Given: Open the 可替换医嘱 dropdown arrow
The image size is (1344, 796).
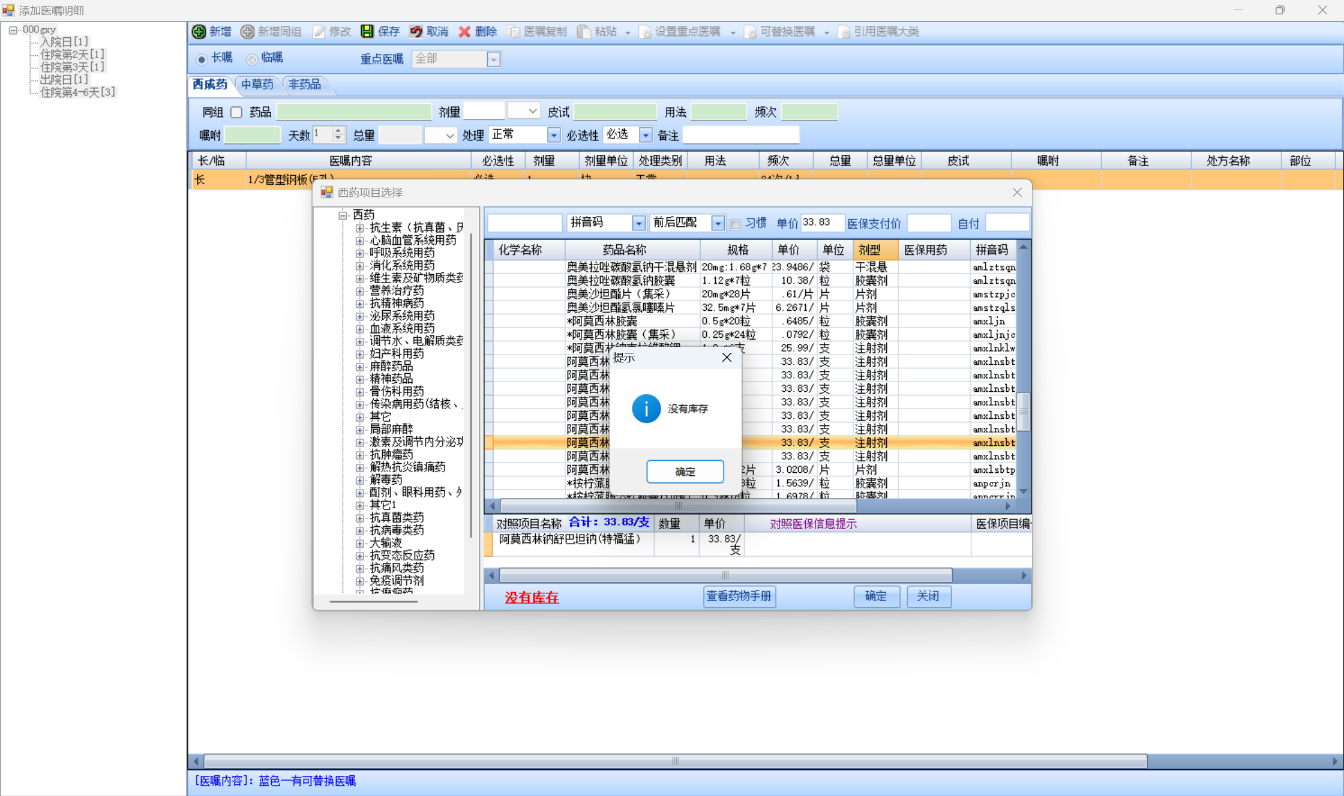Looking at the screenshot, I should [827, 32].
